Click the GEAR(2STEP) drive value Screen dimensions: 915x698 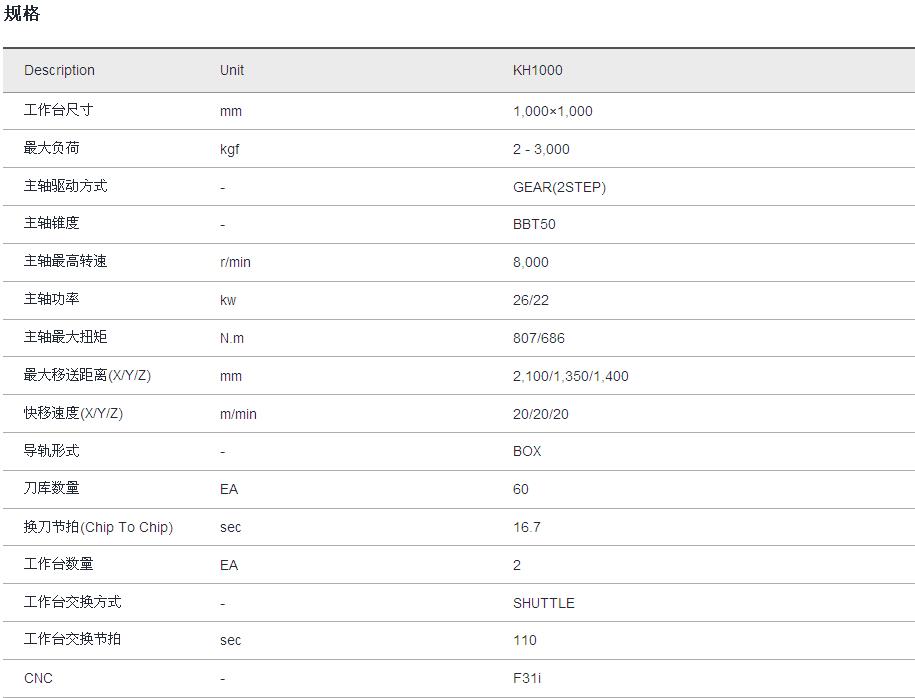pos(559,187)
